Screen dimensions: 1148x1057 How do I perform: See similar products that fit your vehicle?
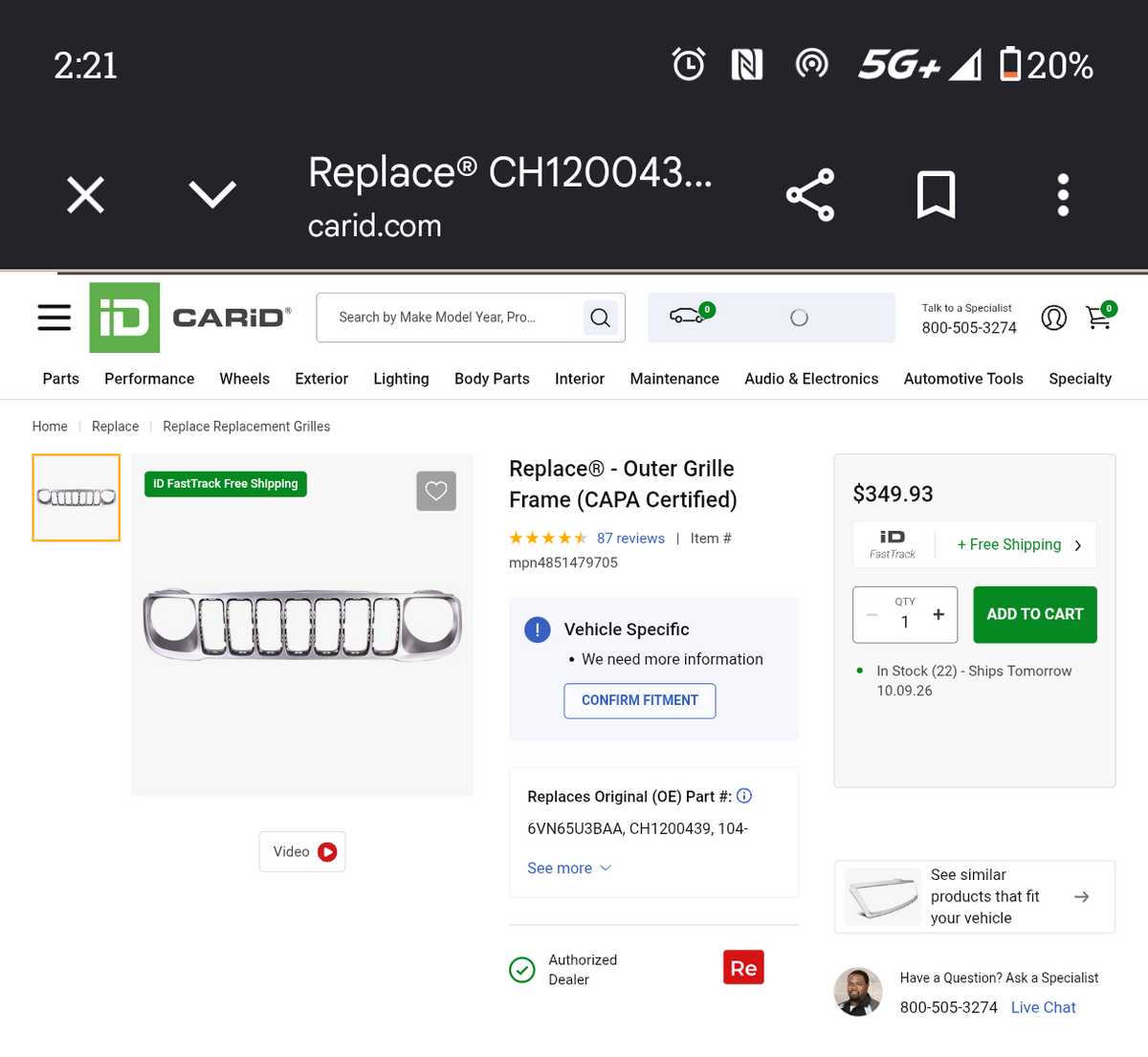tap(975, 896)
